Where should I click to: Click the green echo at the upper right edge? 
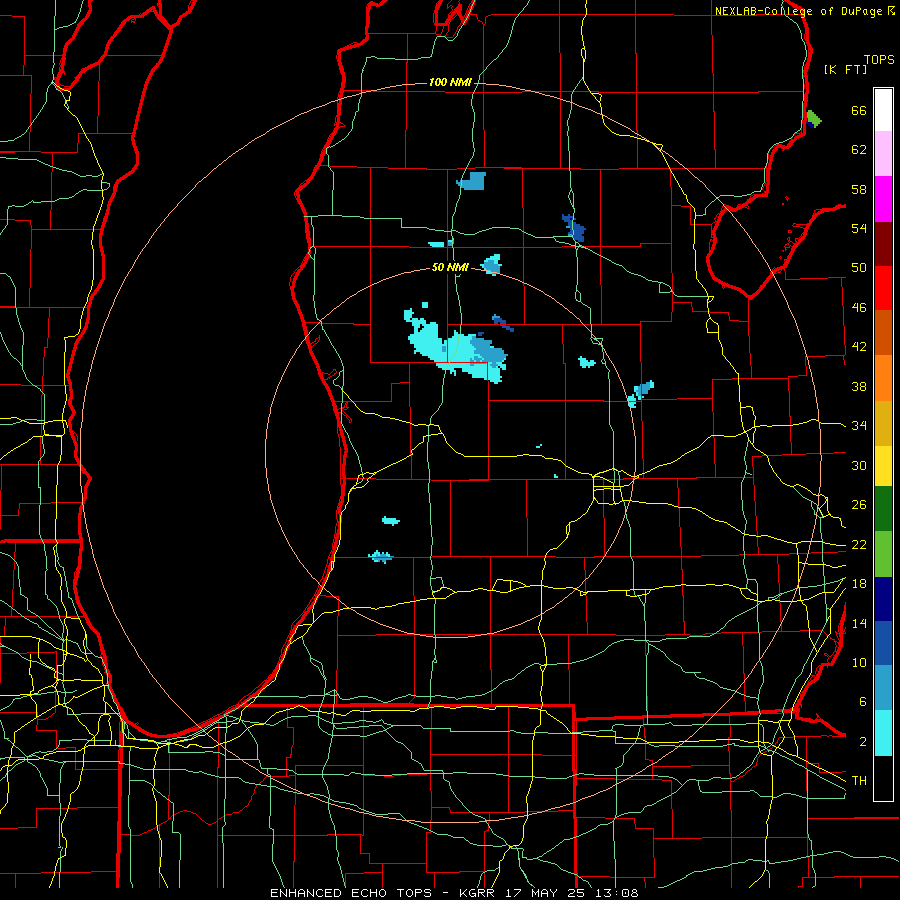[813, 119]
